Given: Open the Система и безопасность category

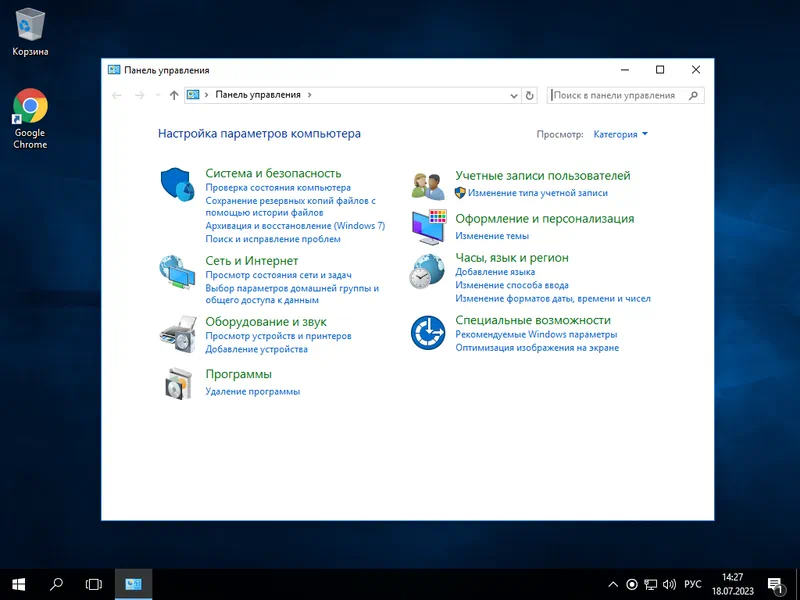Looking at the screenshot, I should pos(273,173).
